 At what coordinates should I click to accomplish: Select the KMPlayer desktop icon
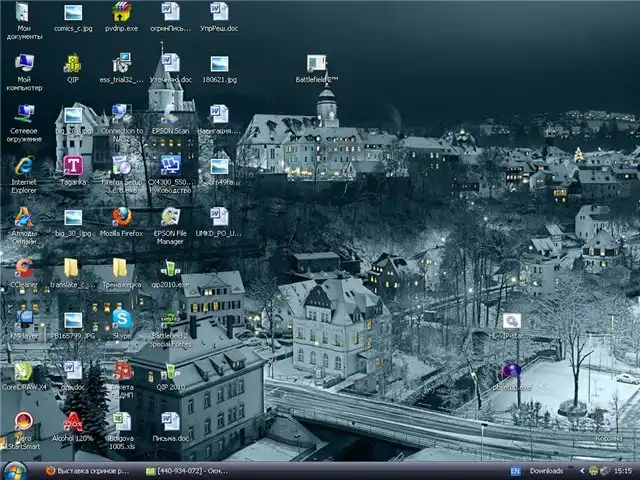click(x=23, y=319)
